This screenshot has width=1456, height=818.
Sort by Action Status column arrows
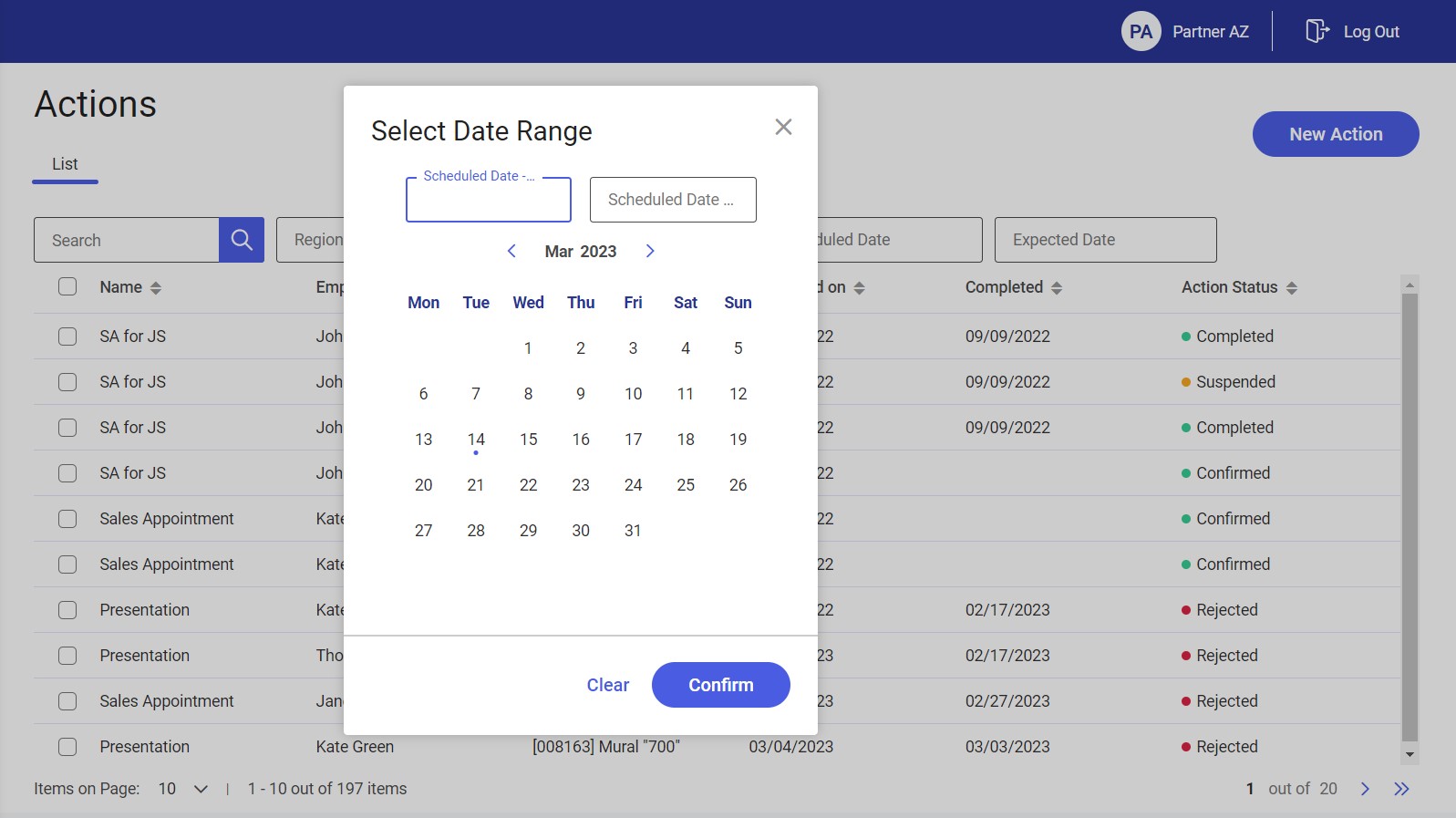tap(1292, 288)
